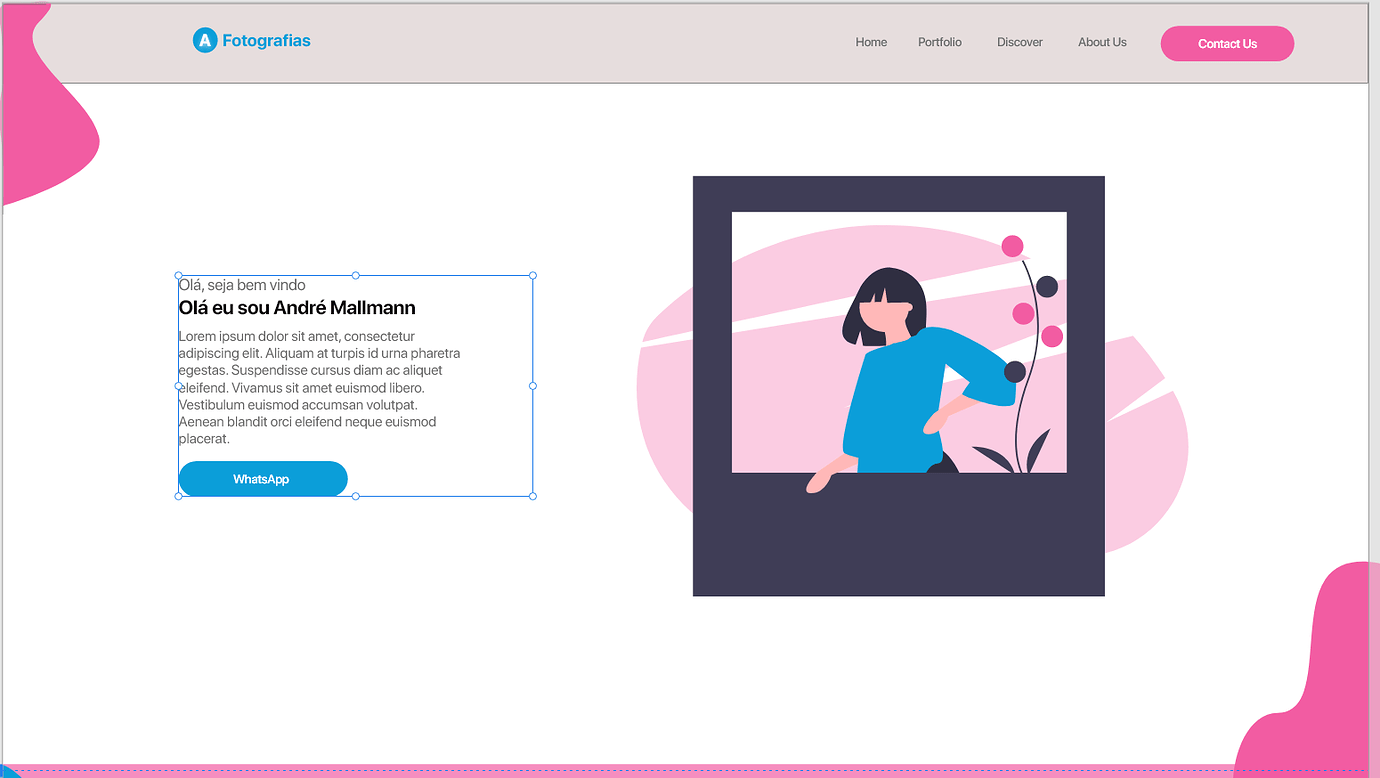Select the "Olá eu sou André Mallmann" heading
Viewport: 1380px width, 778px height.
click(297, 308)
